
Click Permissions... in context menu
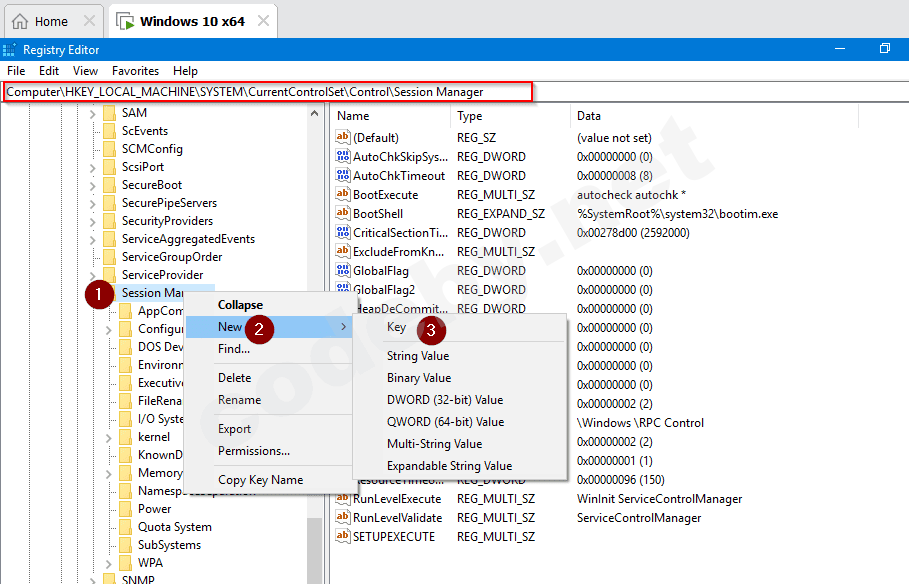pyautogui.click(x=254, y=451)
